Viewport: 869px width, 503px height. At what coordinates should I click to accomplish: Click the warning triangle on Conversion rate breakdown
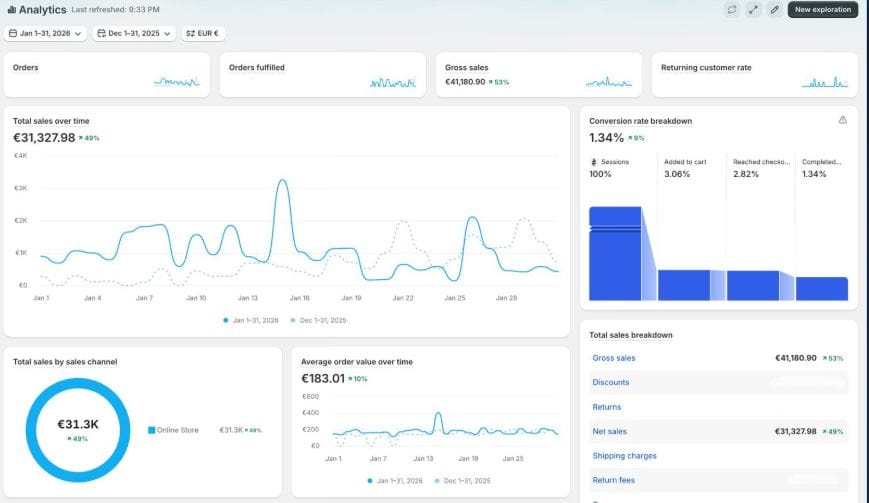842,120
